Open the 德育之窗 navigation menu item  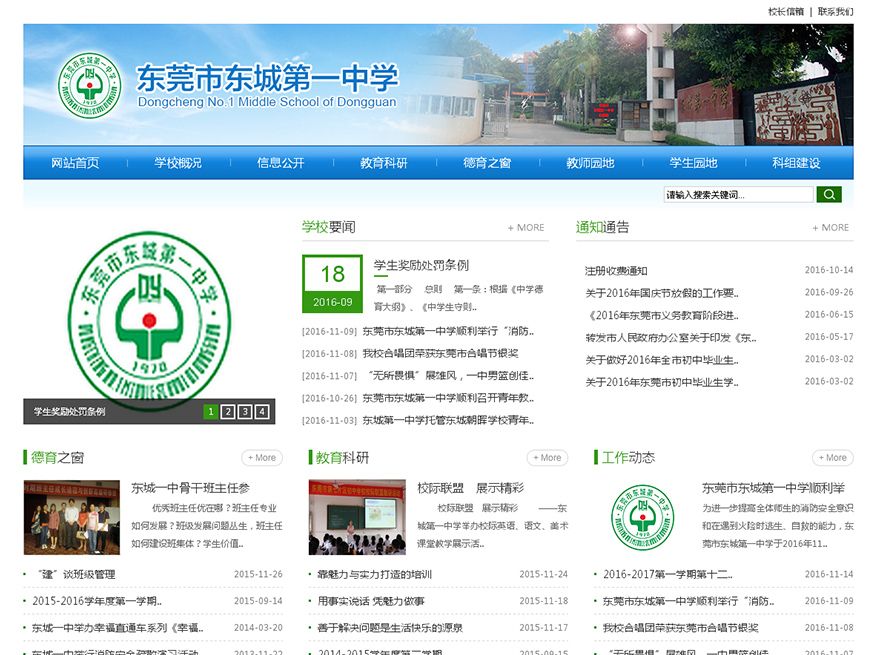pyautogui.click(x=487, y=163)
